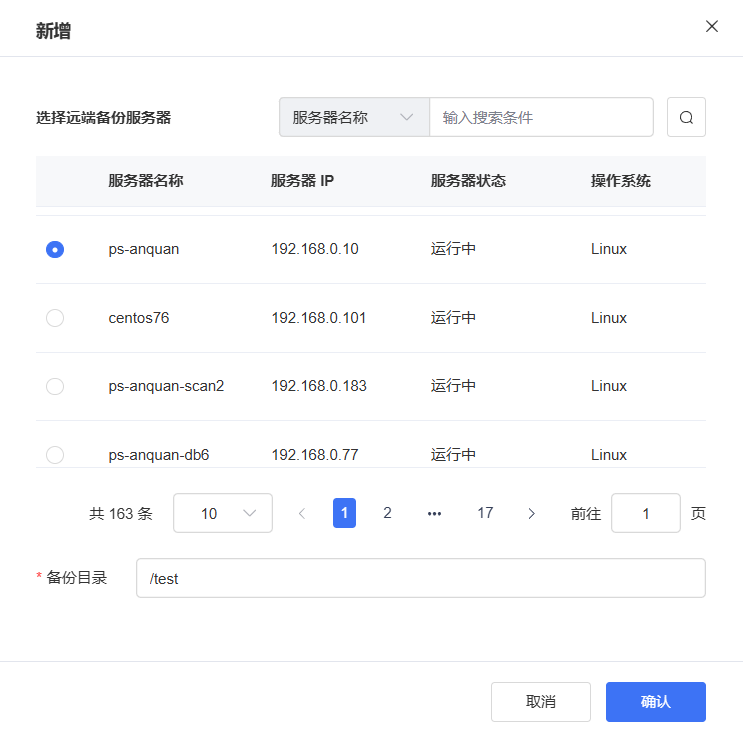
Task: Click the 备份目录 input containing /test
Action: [x=421, y=578]
